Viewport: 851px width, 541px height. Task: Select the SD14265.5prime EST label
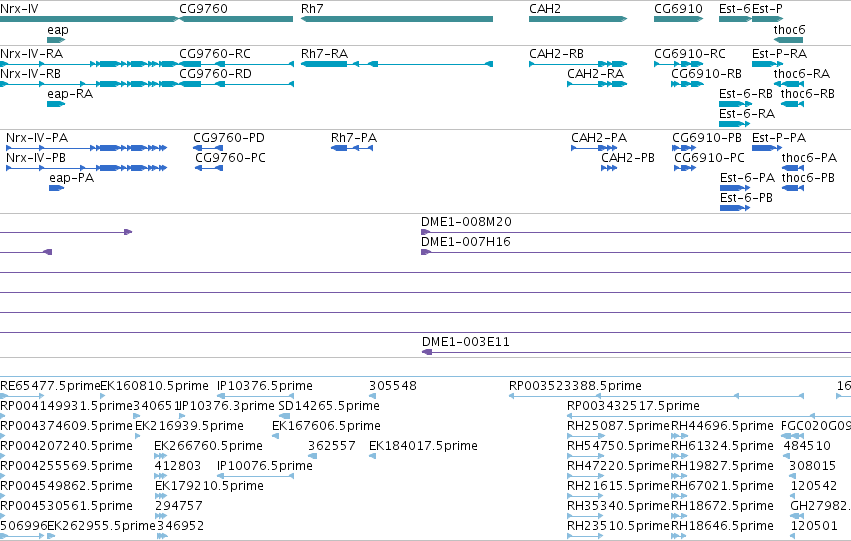pyautogui.click(x=329, y=406)
